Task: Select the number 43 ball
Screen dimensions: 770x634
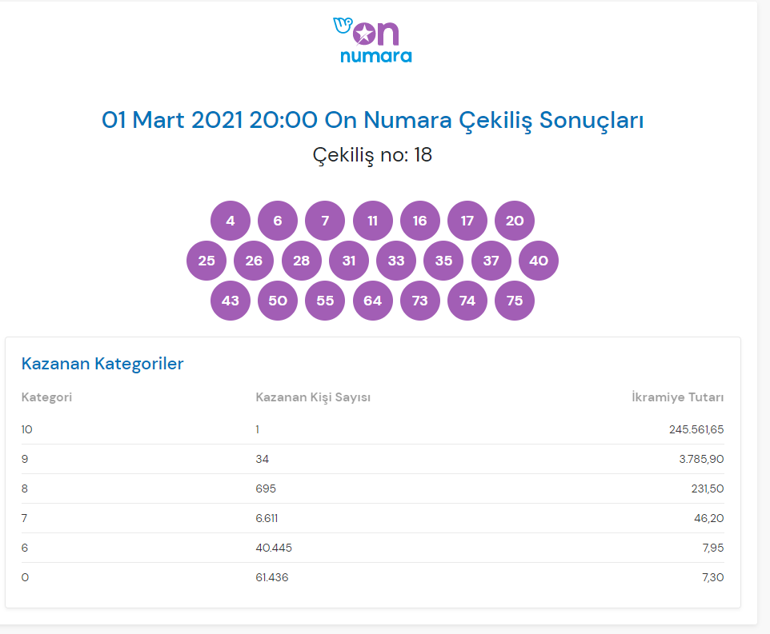Action: tap(230, 301)
